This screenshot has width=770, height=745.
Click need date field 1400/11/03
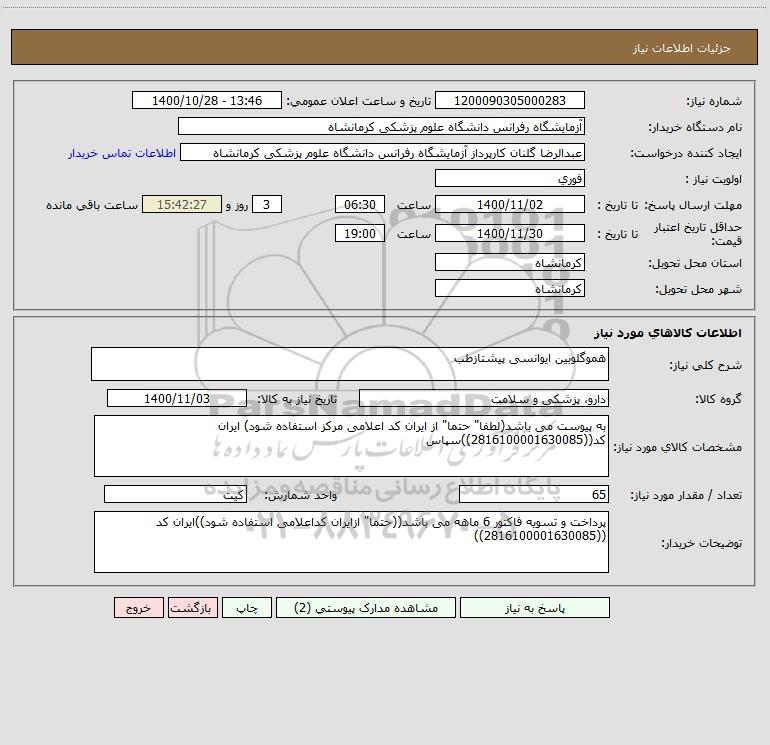pos(177,398)
